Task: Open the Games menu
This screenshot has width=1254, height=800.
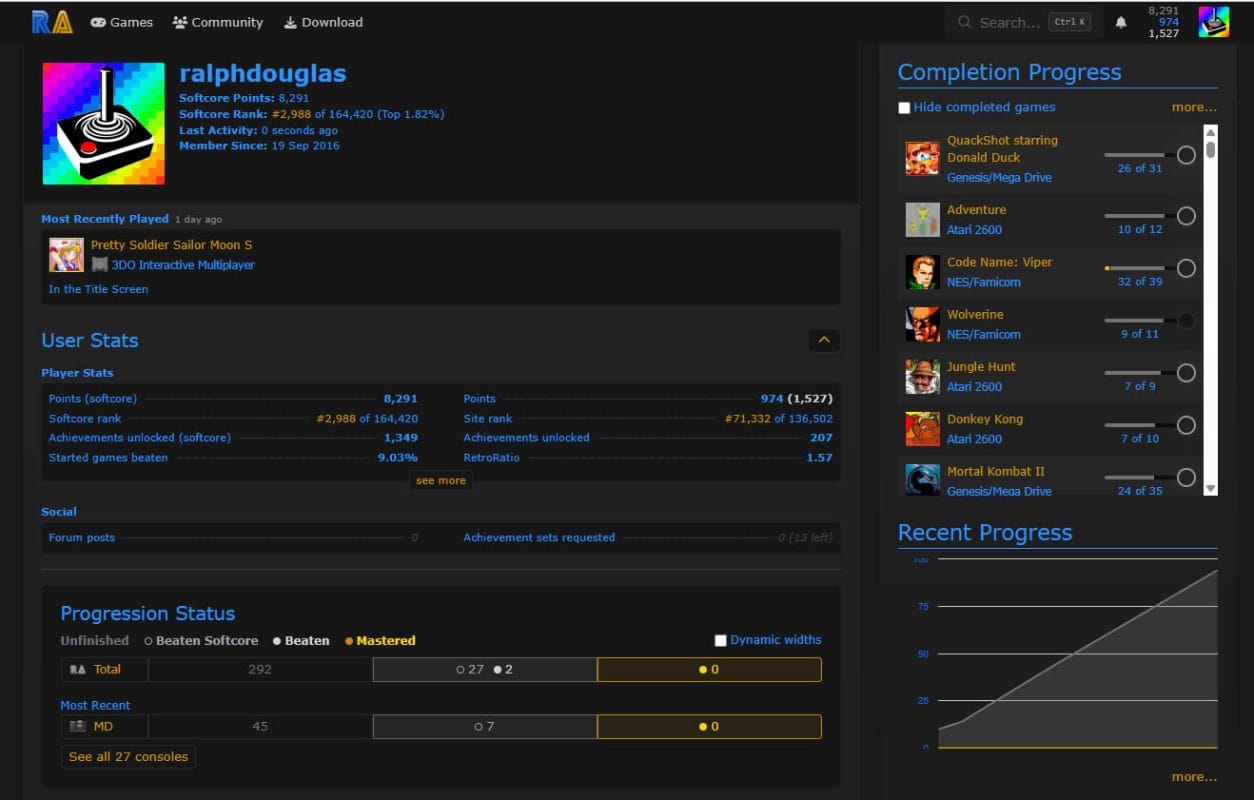Action: click(x=122, y=22)
